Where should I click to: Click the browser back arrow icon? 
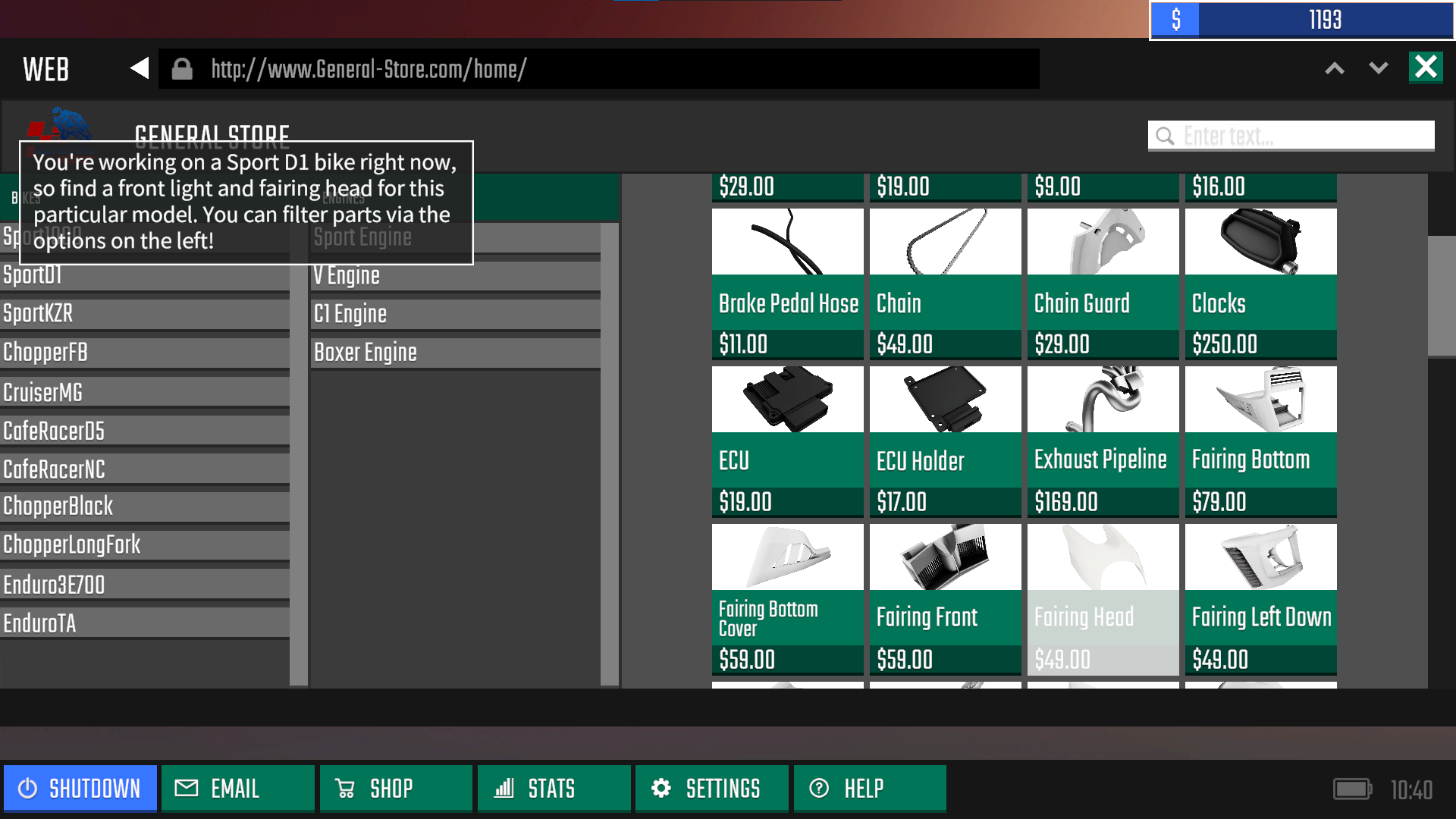(x=139, y=69)
